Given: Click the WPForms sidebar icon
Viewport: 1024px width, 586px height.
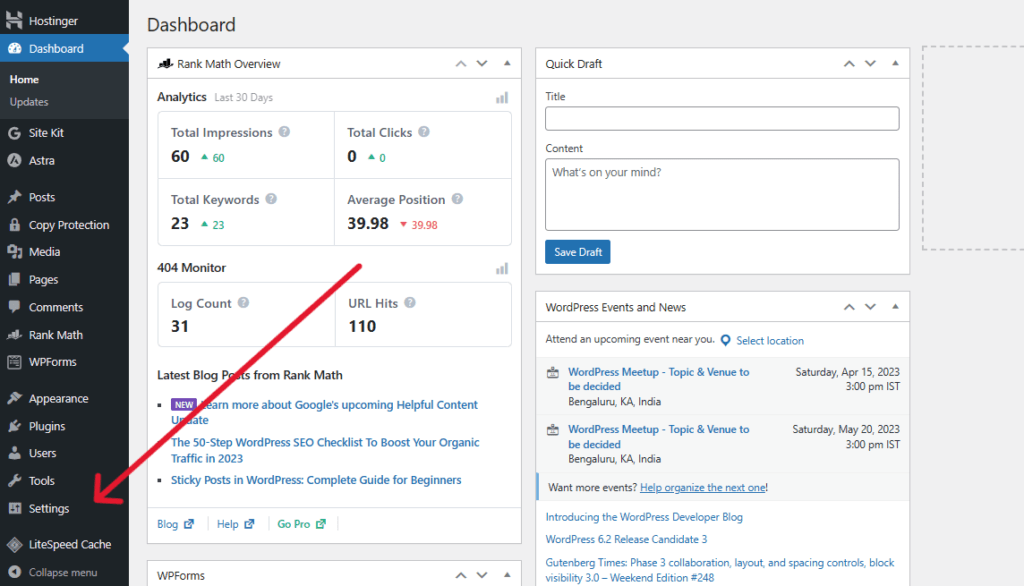Looking at the screenshot, I should (14, 362).
